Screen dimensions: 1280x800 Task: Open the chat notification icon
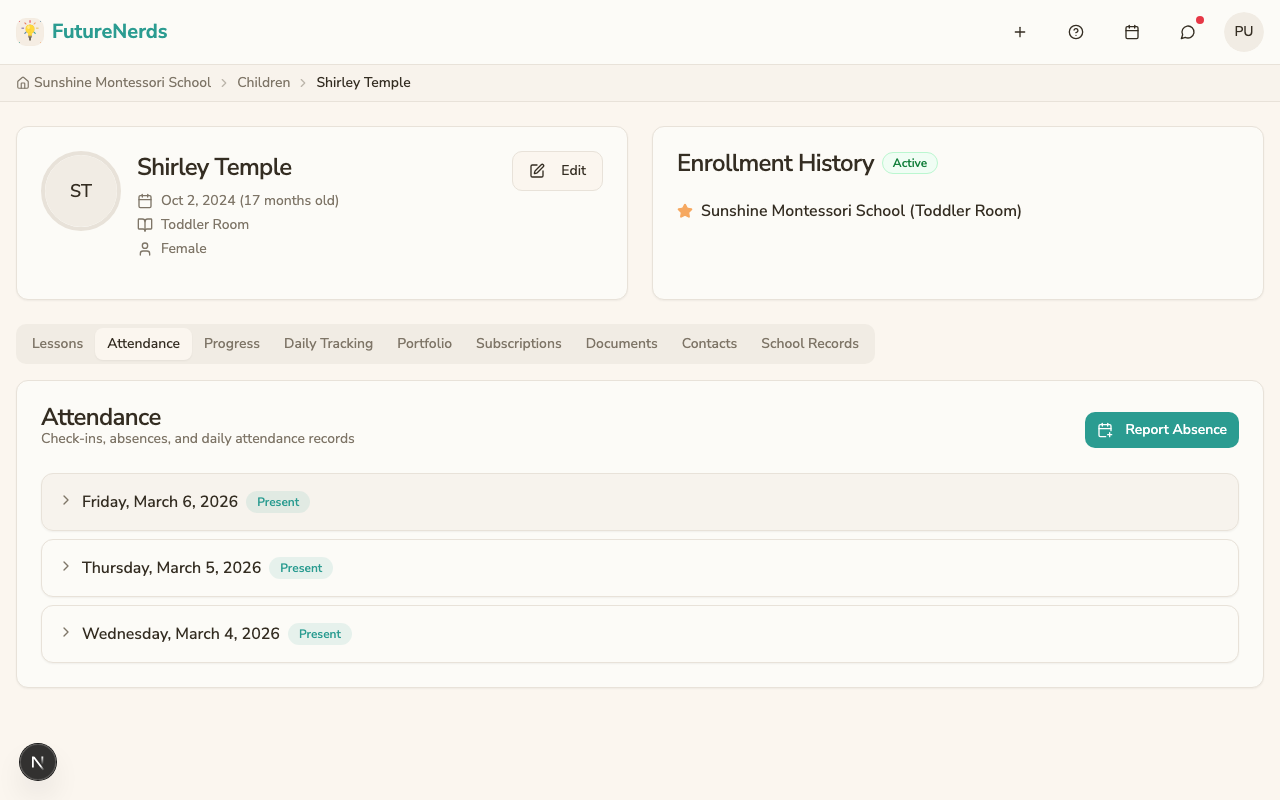point(1187,31)
